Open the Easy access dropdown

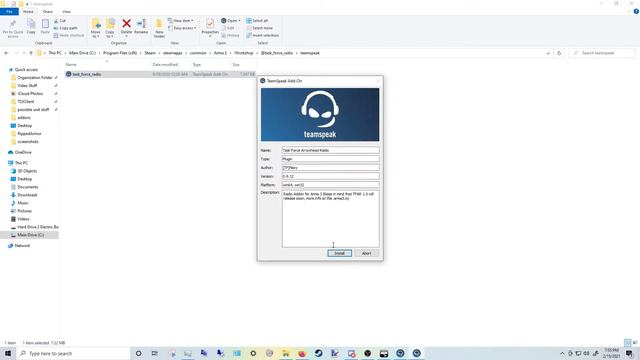182,28
